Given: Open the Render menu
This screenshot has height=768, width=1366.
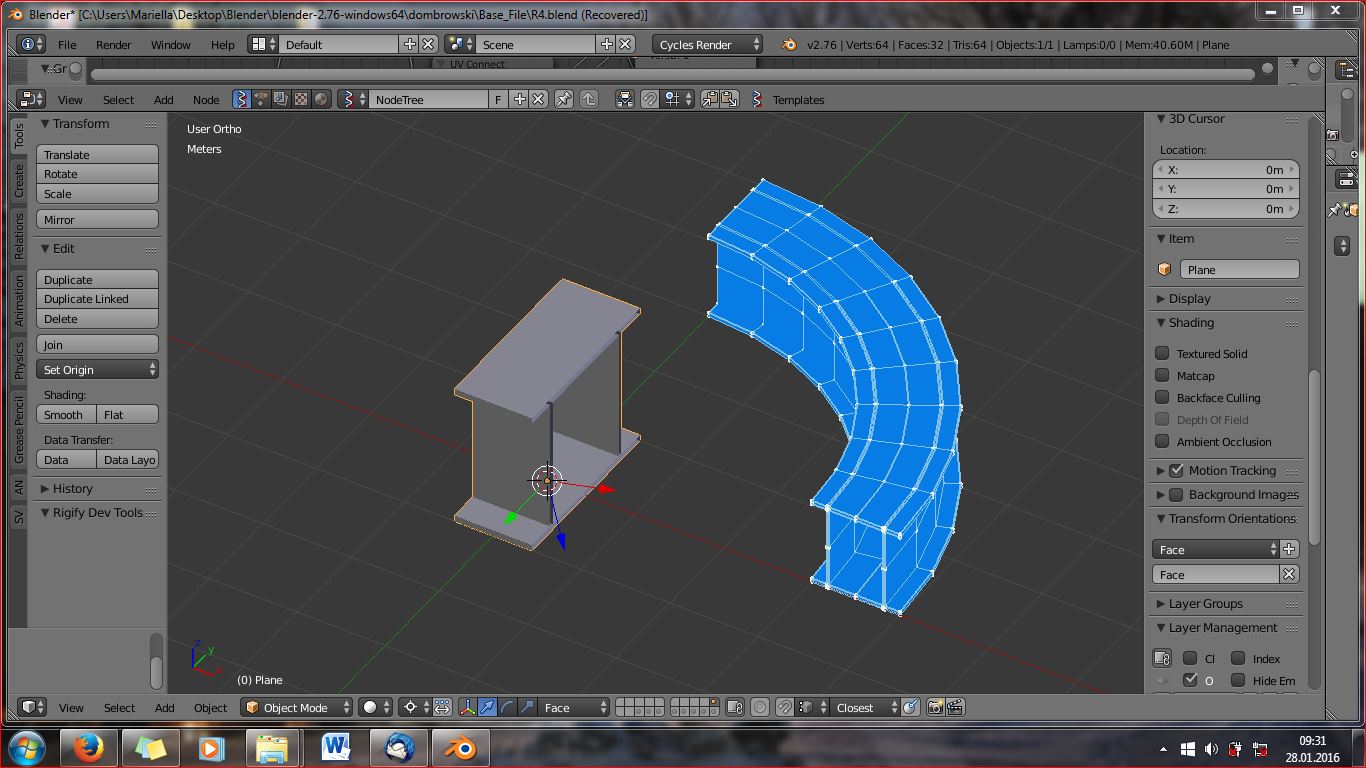Looking at the screenshot, I should (114, 44).
